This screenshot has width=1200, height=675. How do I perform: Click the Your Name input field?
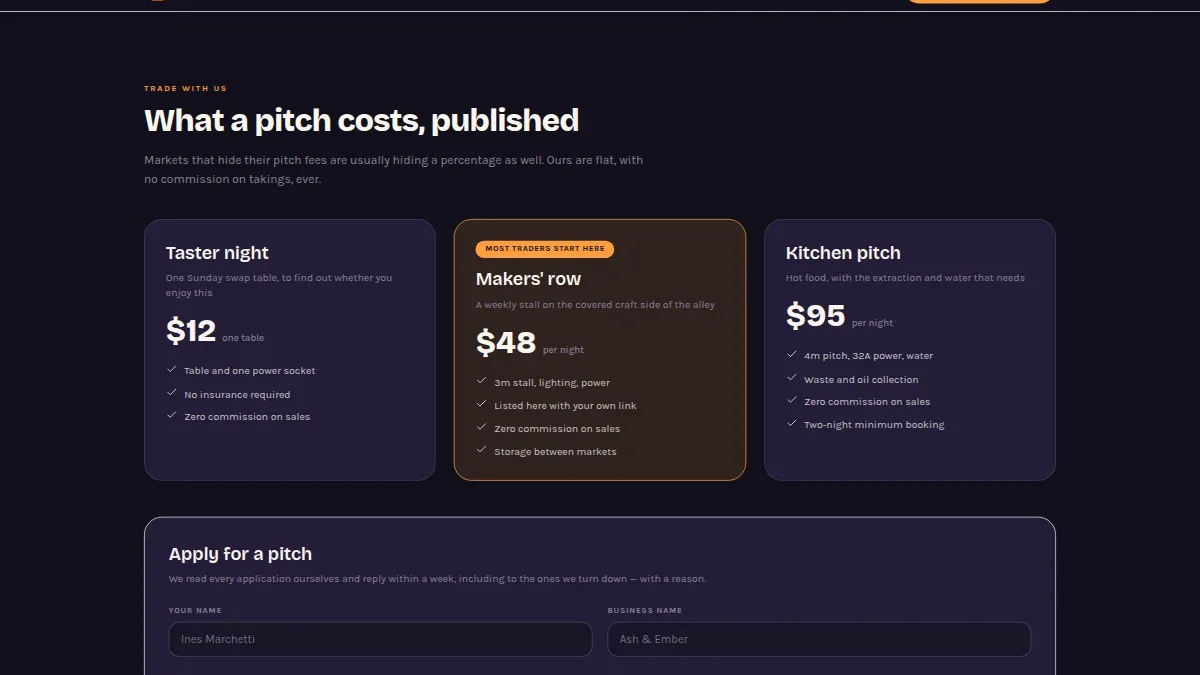380,639
